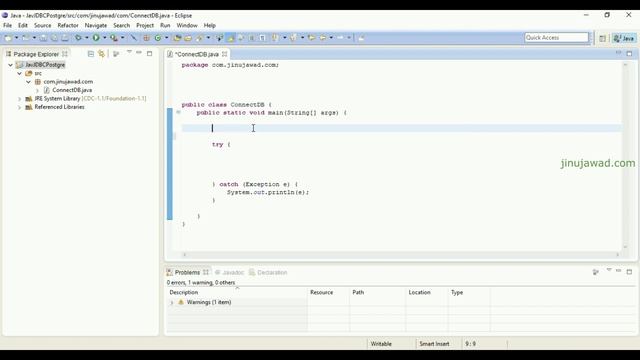This screenshot has width=640, height=360.
Task: Sort problems by Resource column header
Action: tap(328, 292)
